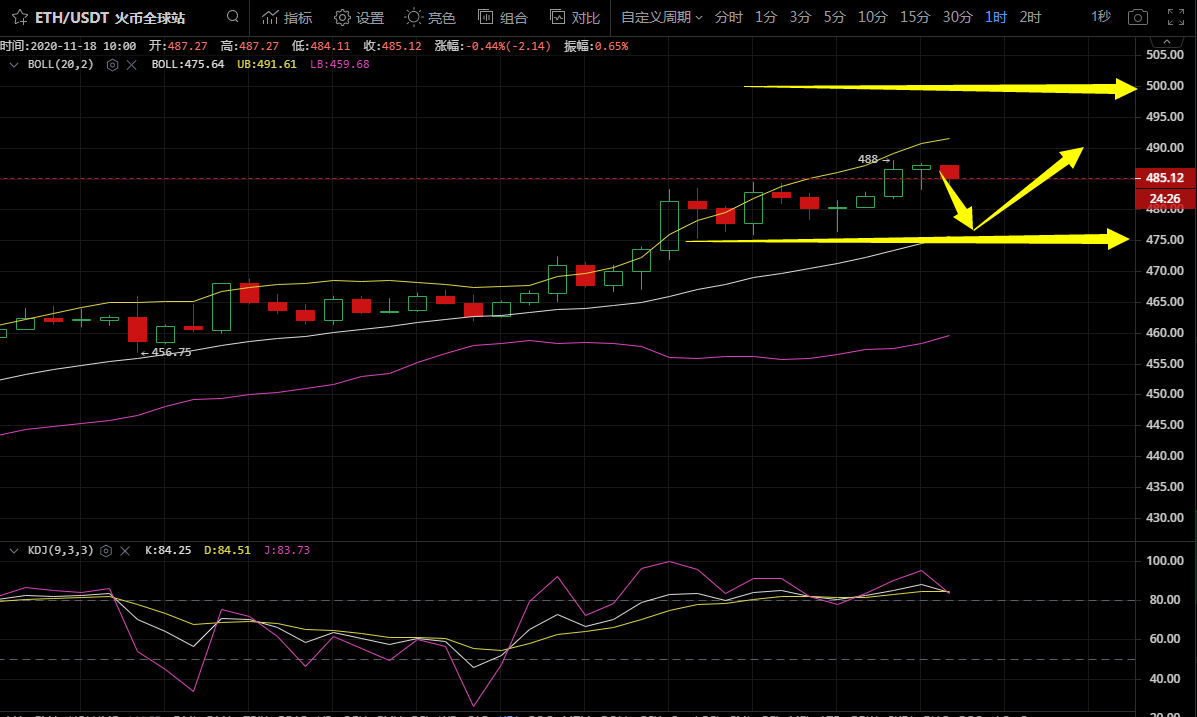Toggle 亮色 light theme mode

(430, 17)
